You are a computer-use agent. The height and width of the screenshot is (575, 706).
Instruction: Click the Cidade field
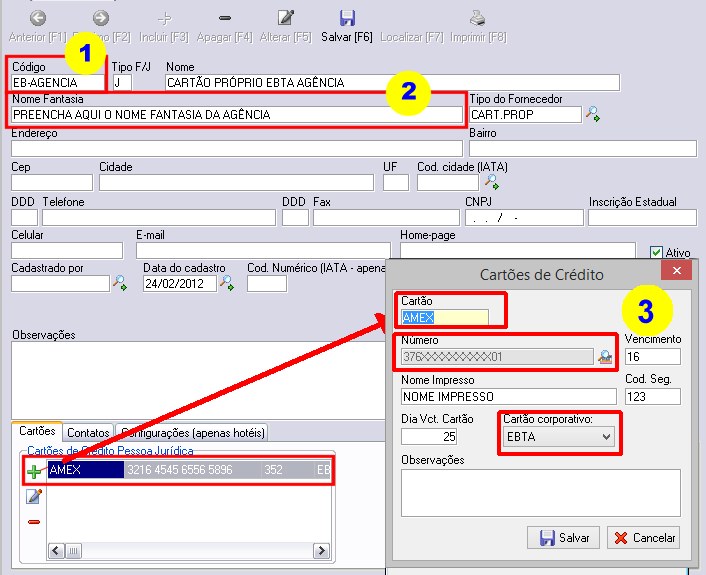pos(236,183)
